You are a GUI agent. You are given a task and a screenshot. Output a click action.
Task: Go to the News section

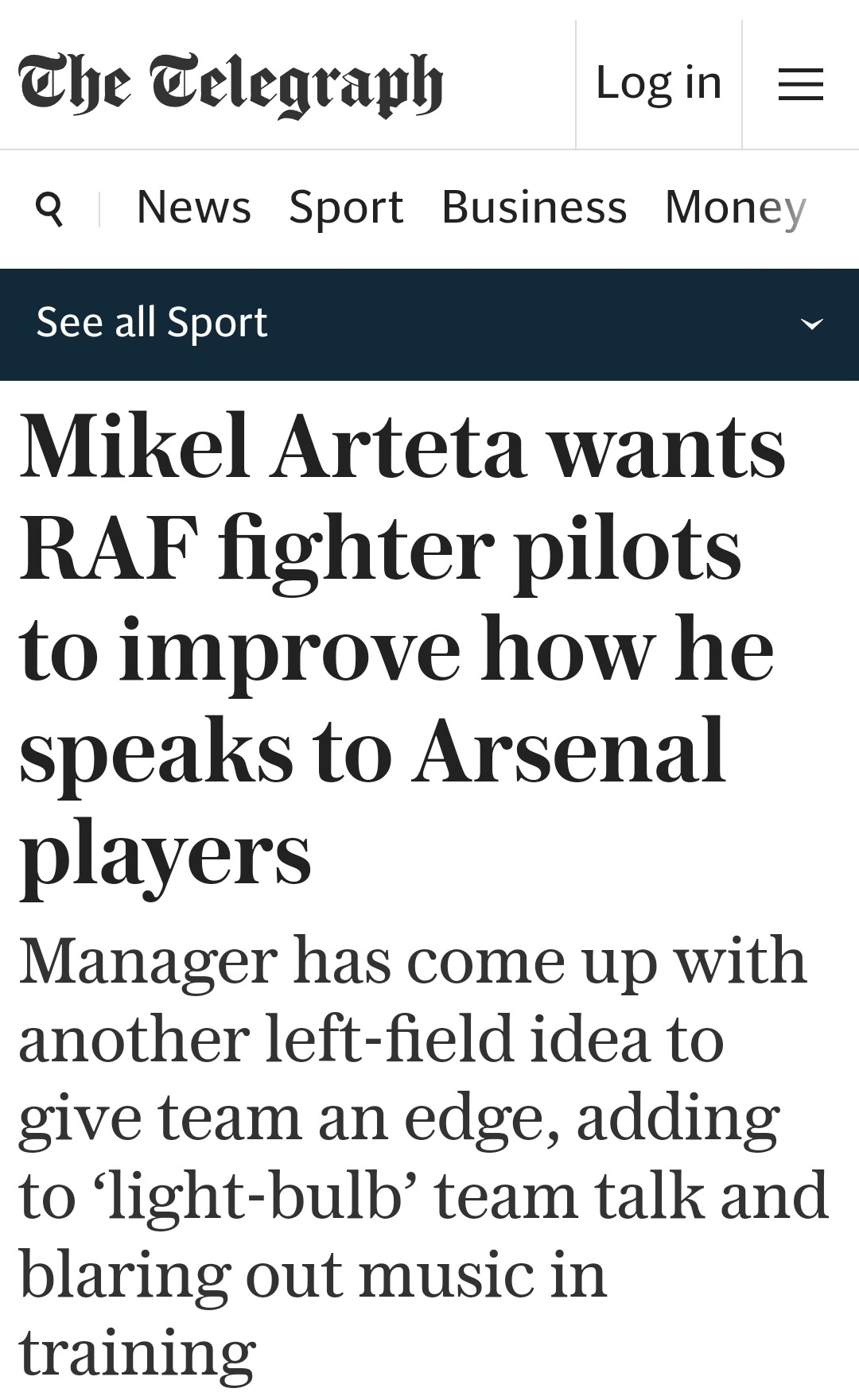point(193,207)
